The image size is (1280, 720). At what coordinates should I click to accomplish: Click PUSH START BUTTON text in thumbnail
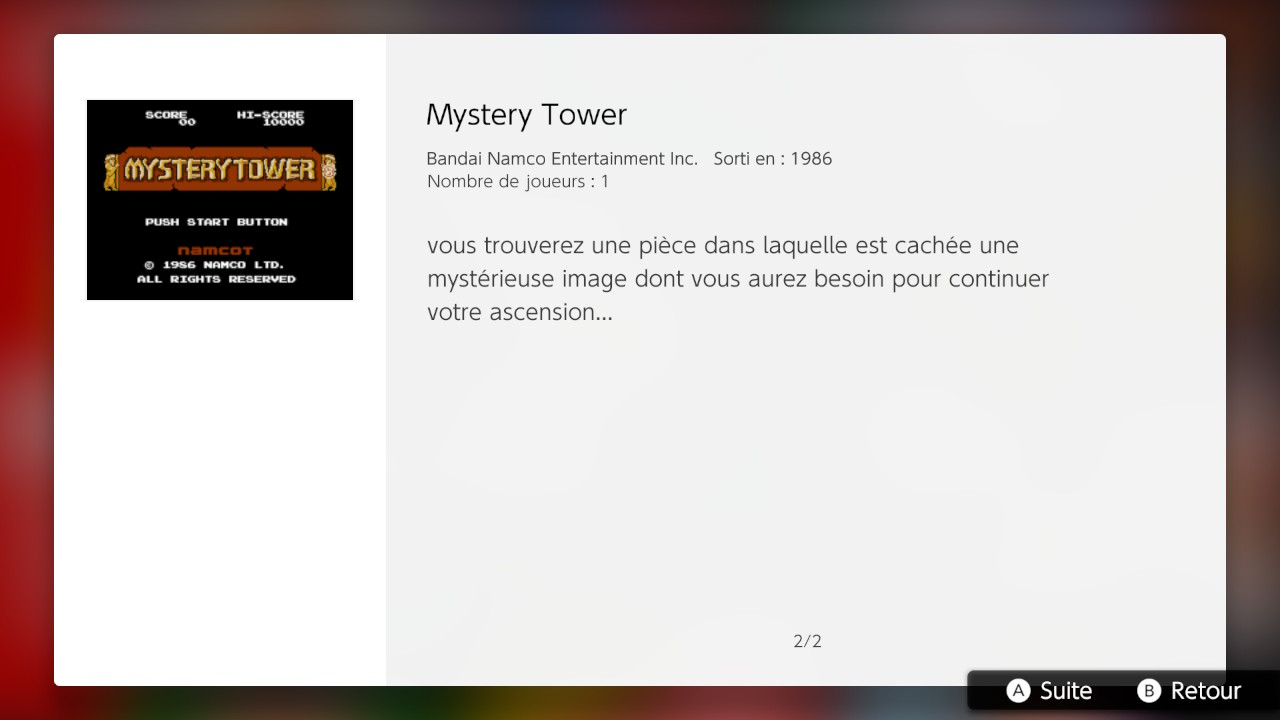(x=216, y=222)
